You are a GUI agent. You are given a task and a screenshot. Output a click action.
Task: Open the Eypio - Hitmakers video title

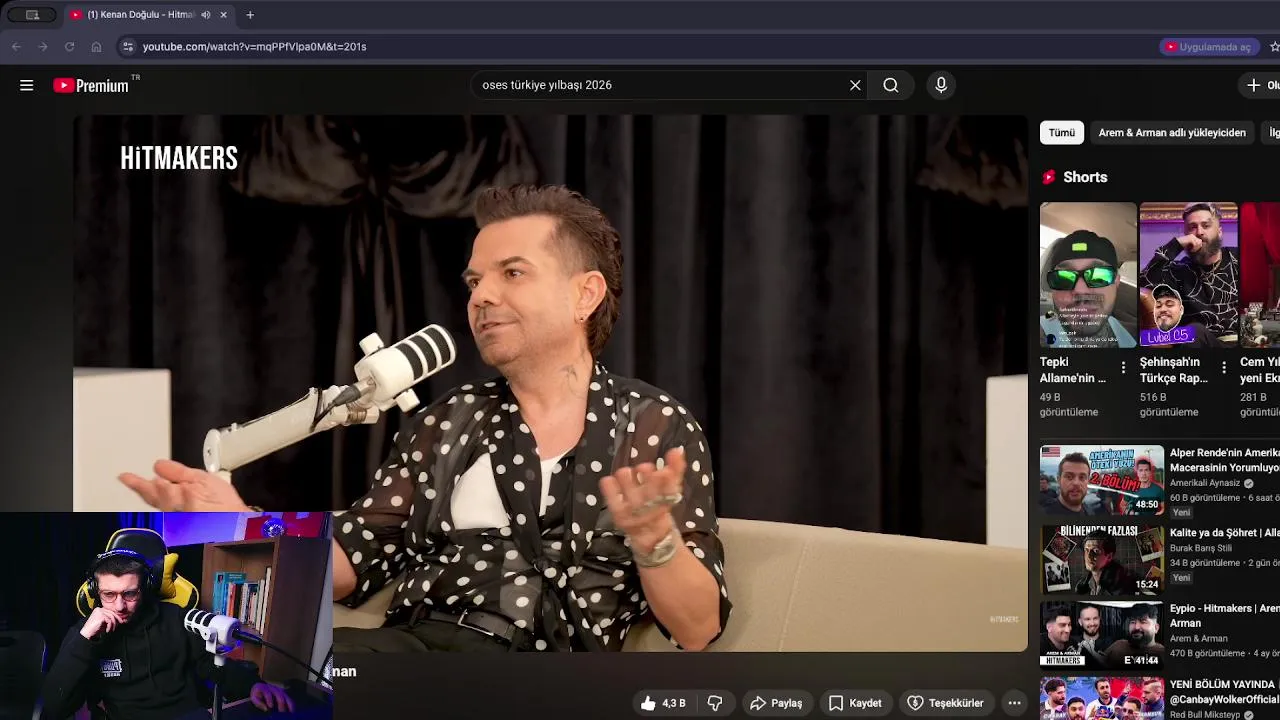(x=1225, y=615)
